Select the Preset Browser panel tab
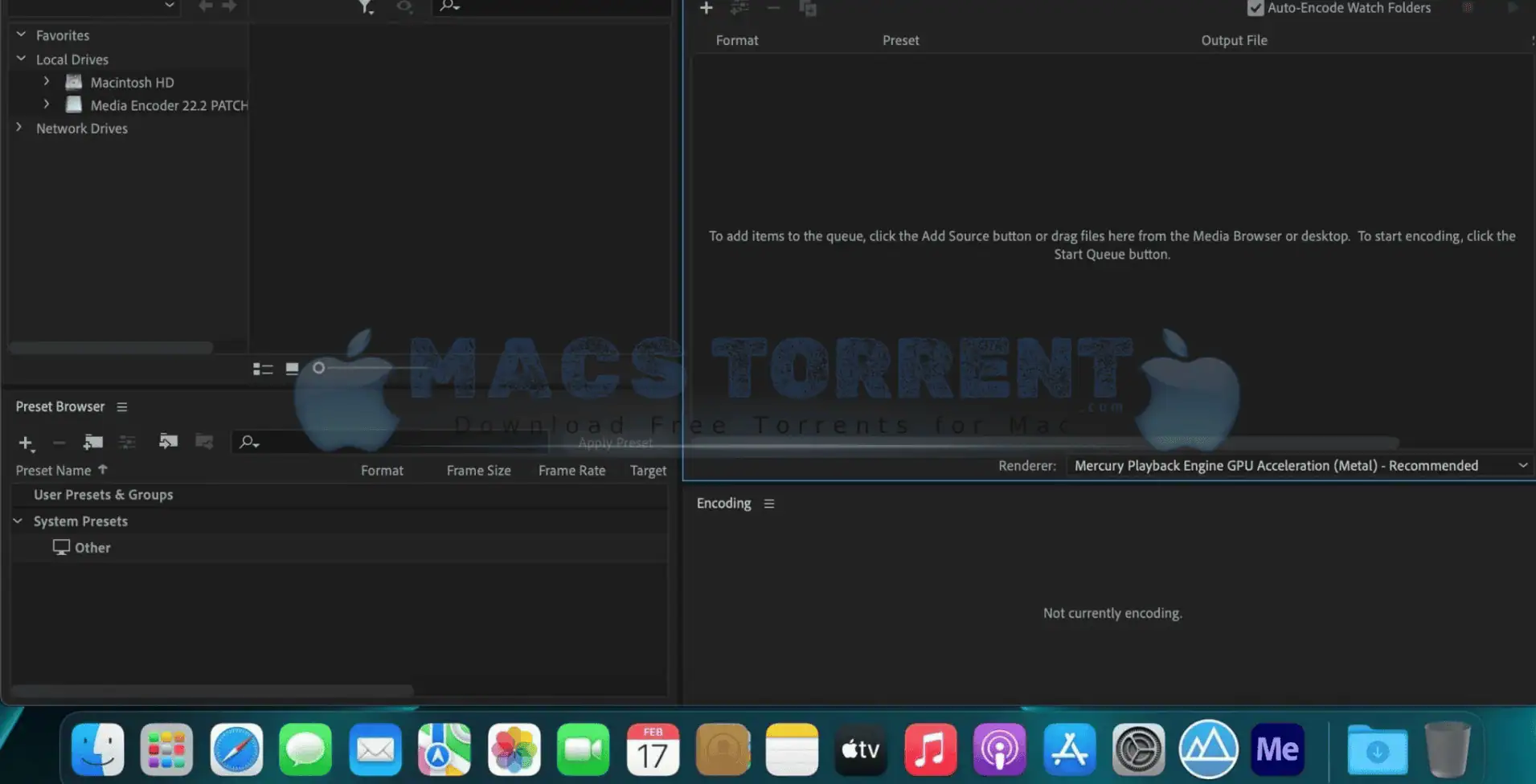 (60, 406)
